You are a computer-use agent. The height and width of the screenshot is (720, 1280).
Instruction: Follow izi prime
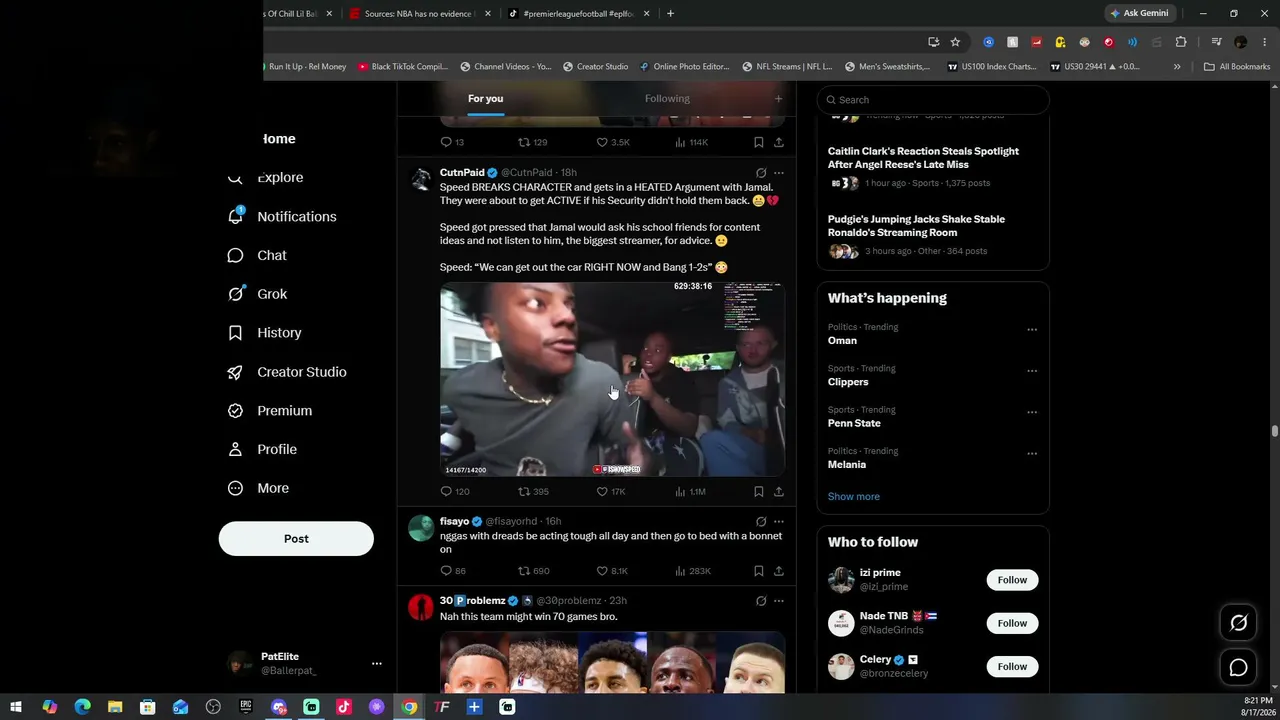pyautogui.click(x=1012, y=580)
